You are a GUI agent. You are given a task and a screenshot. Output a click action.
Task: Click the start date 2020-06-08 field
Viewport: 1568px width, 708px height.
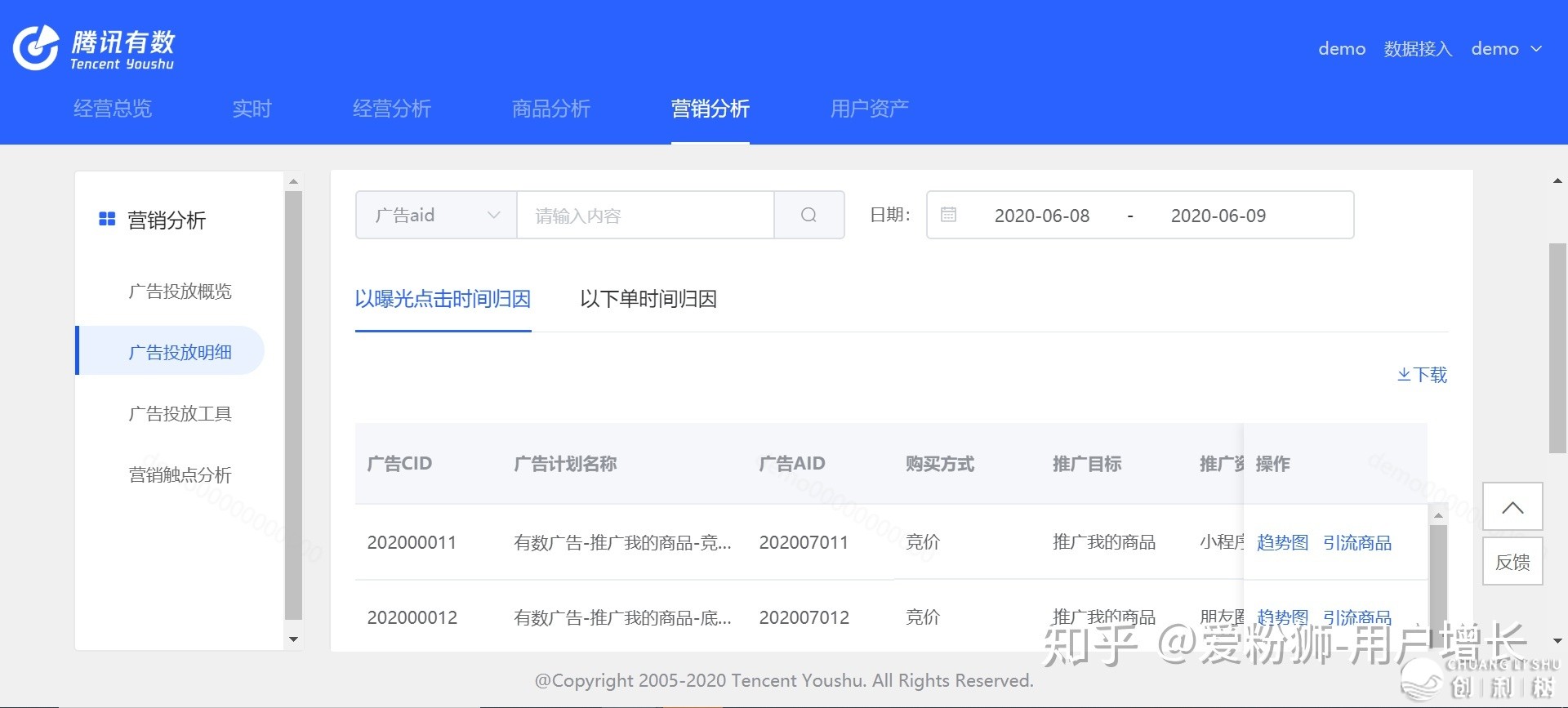coord(1041,216)
